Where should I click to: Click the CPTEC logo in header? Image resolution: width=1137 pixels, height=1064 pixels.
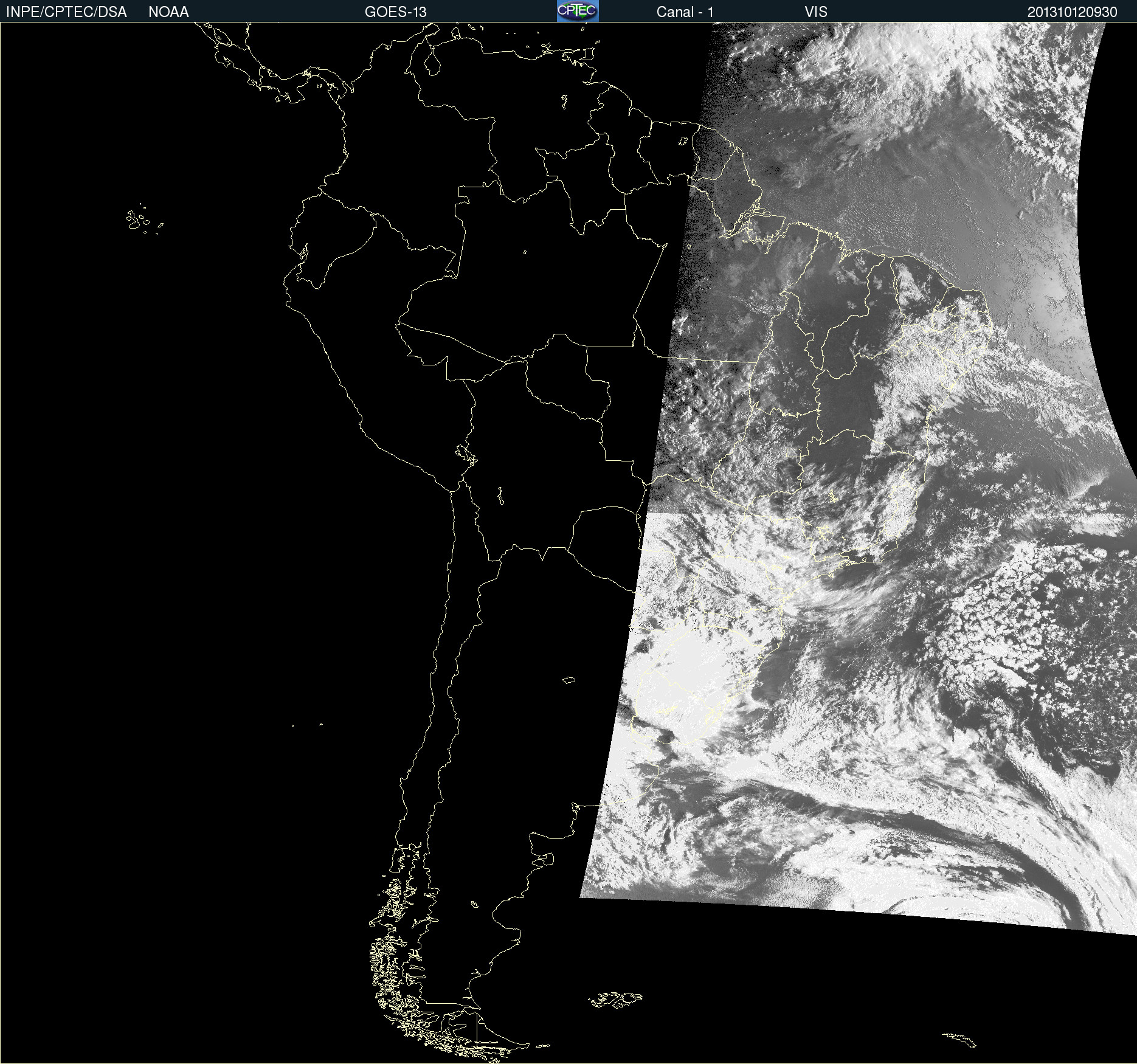(577, 11)
